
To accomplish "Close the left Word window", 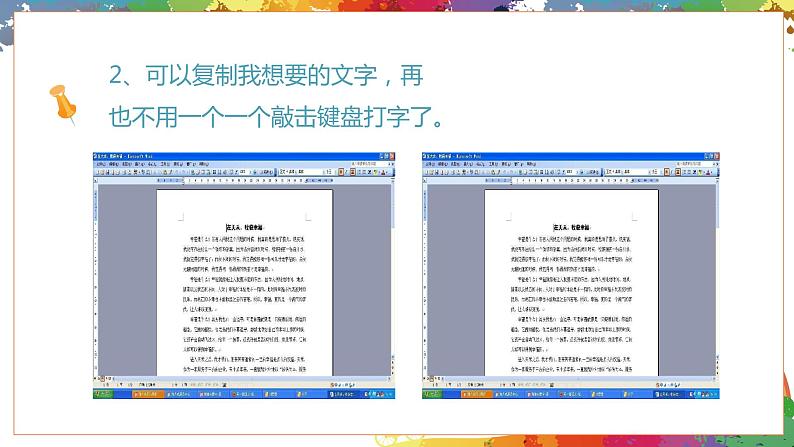I will pos(391,156).
